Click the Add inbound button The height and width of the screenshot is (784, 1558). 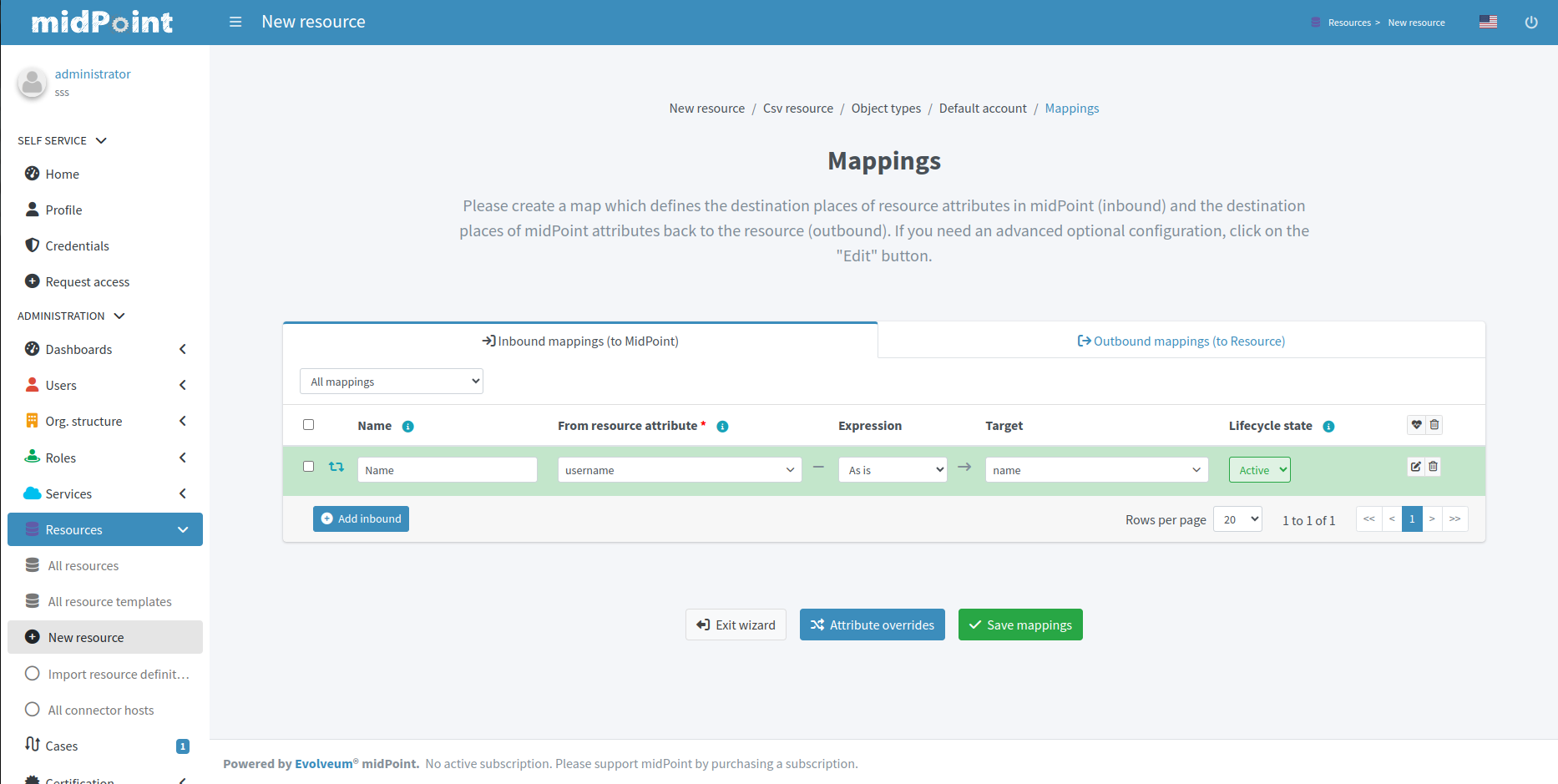[361, 518]
